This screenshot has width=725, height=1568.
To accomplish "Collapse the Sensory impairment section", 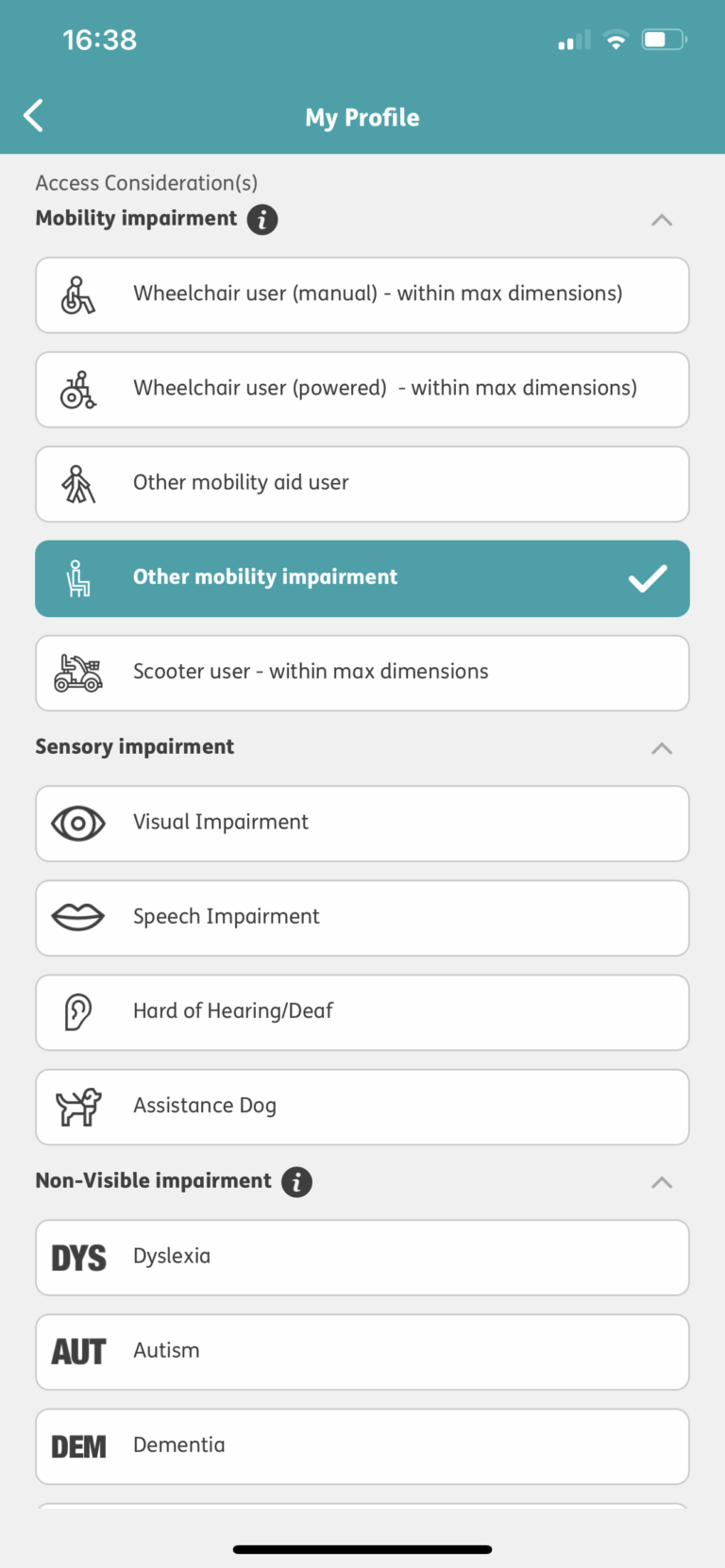I will click(662, 747).
